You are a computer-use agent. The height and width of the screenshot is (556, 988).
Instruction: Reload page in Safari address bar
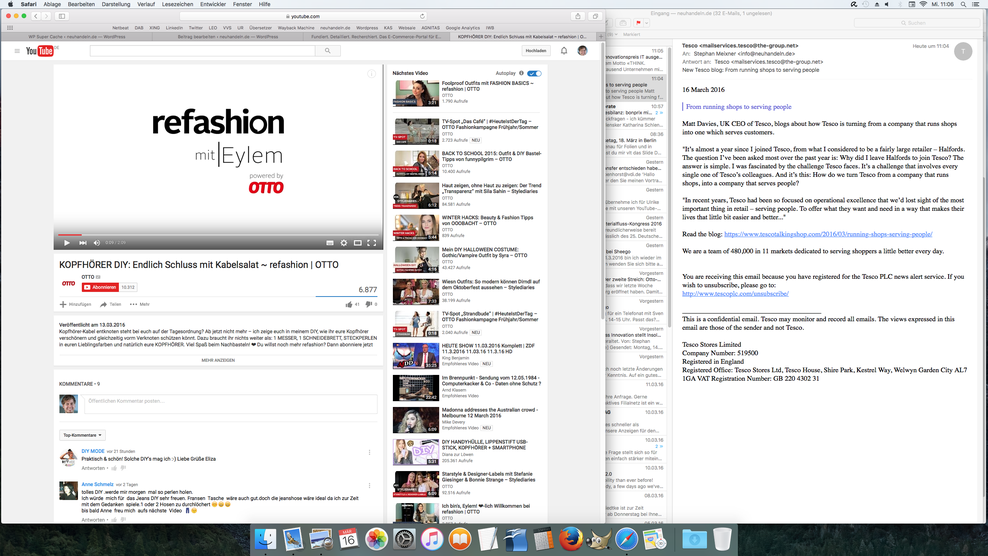tap(422, 16)
